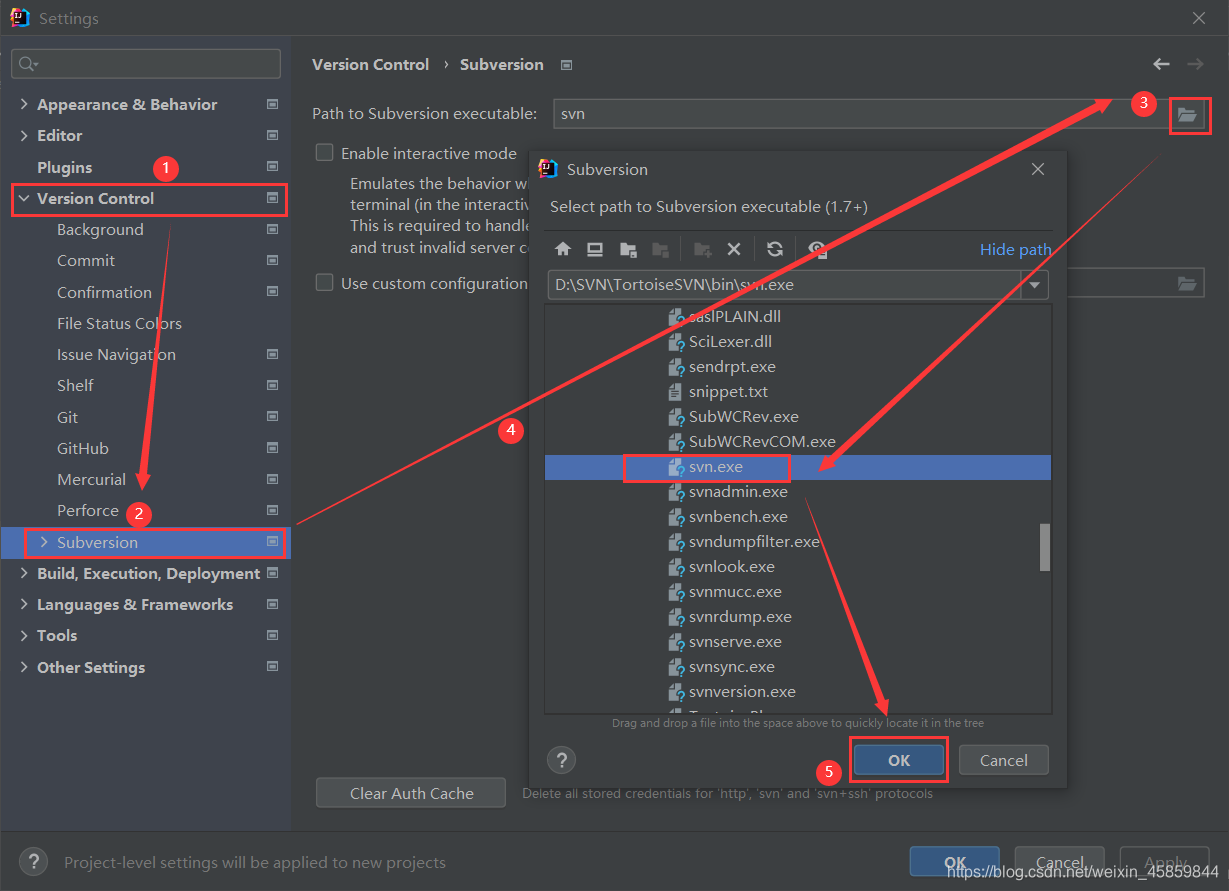Select Git settings page
1229x891 pixels.
[67, 417]
